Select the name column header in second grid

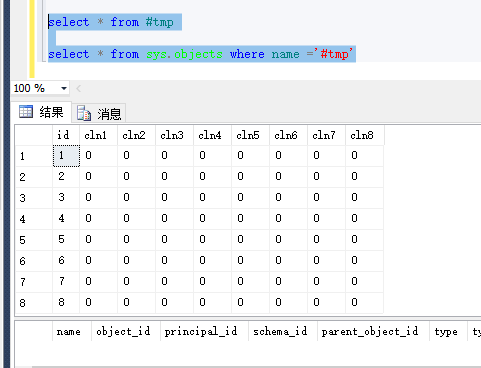pos(72,331)
